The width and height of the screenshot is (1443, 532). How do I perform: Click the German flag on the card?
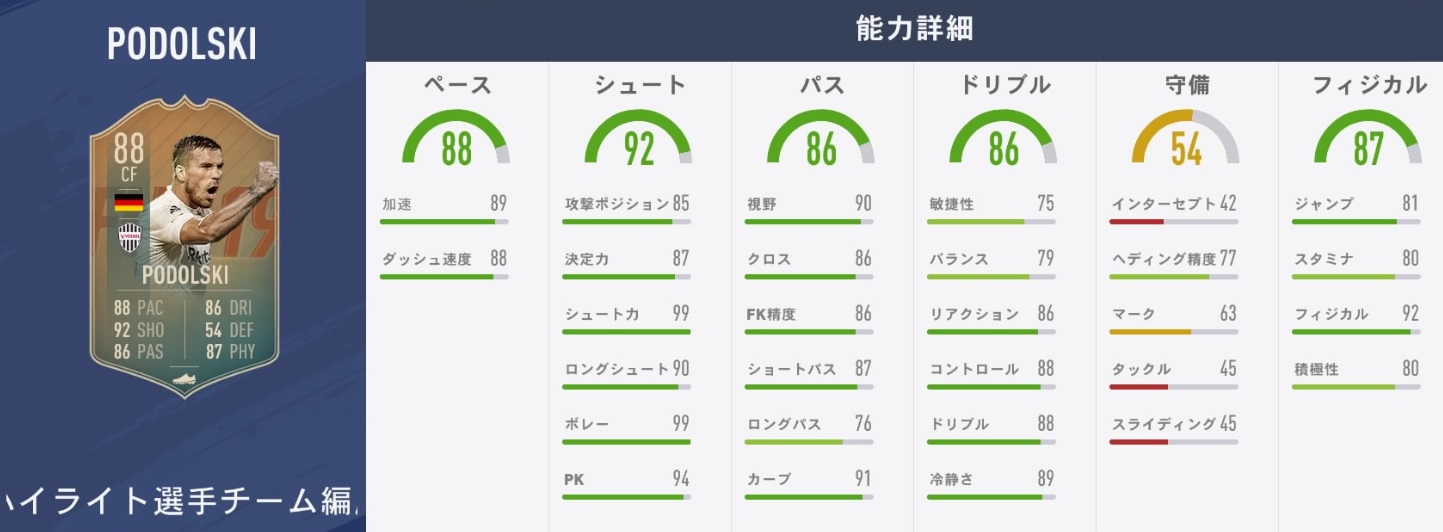point(128,203)
